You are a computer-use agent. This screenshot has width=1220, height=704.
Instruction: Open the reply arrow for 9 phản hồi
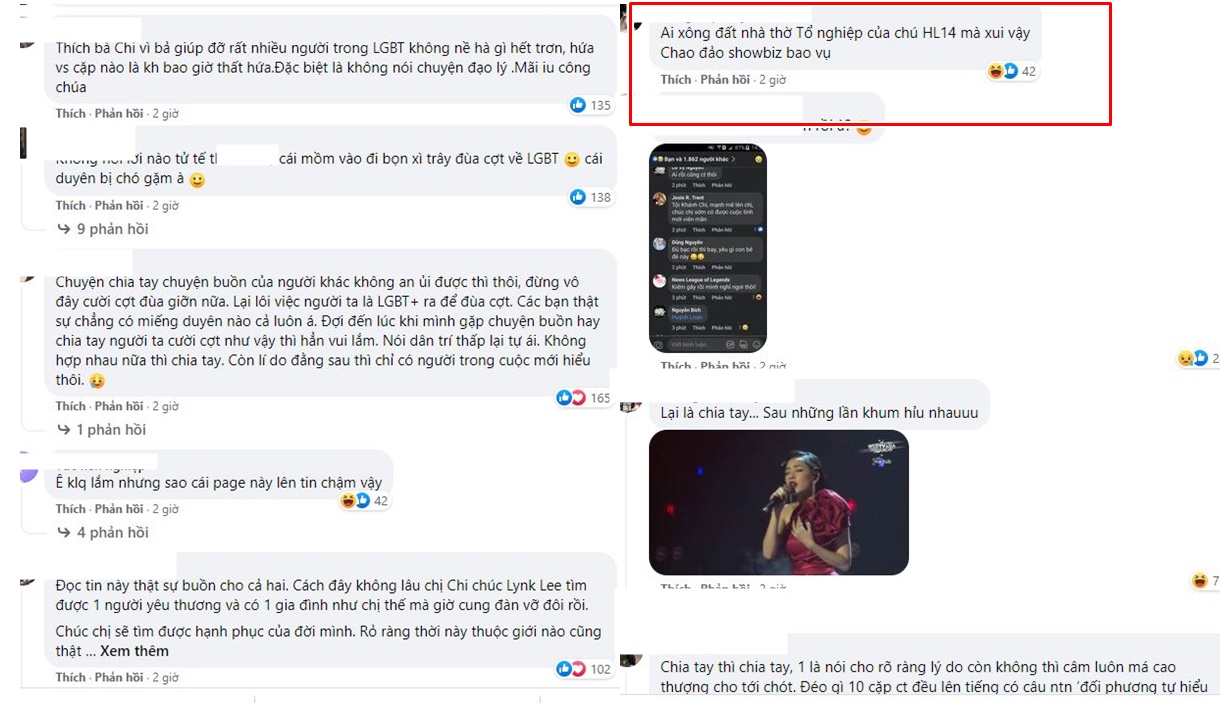point(64,229)
